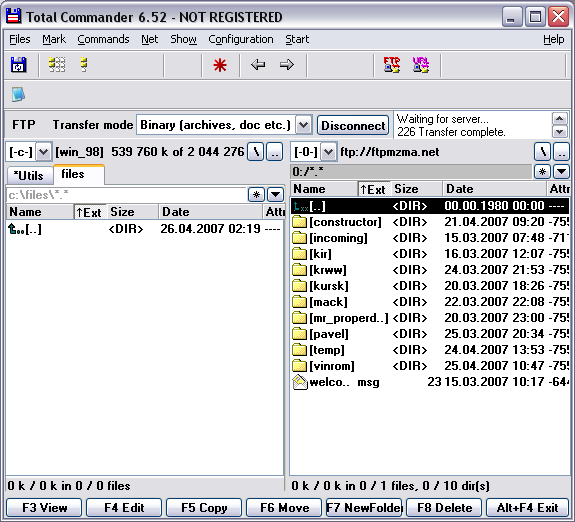575x522 pixels.
Task: Sort right panel by Name column header
Action: [325, 189]
